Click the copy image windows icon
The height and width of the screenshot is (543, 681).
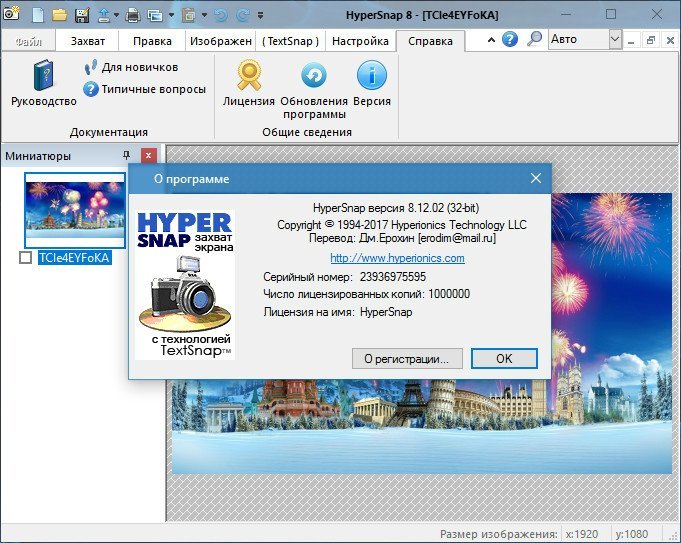pos(155,15)
